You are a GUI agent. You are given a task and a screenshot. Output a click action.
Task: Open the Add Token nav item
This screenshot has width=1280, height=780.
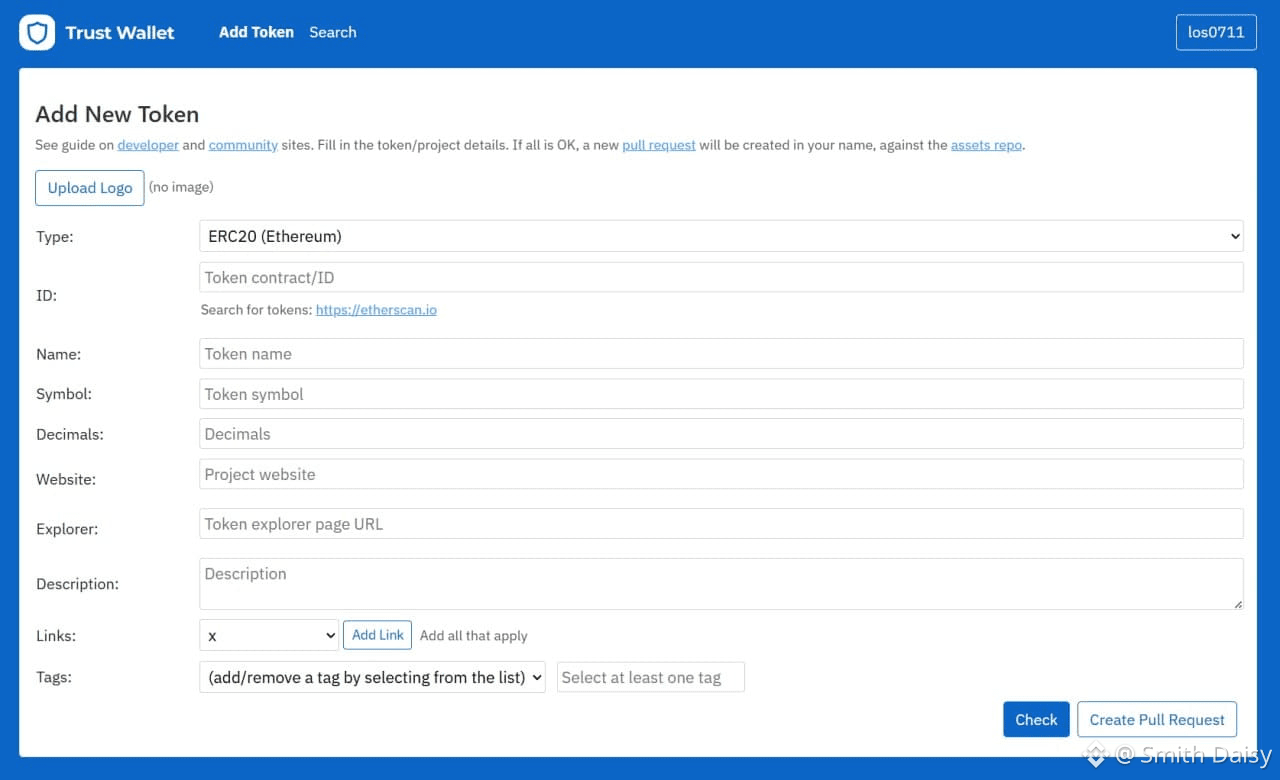click(256, 32)
